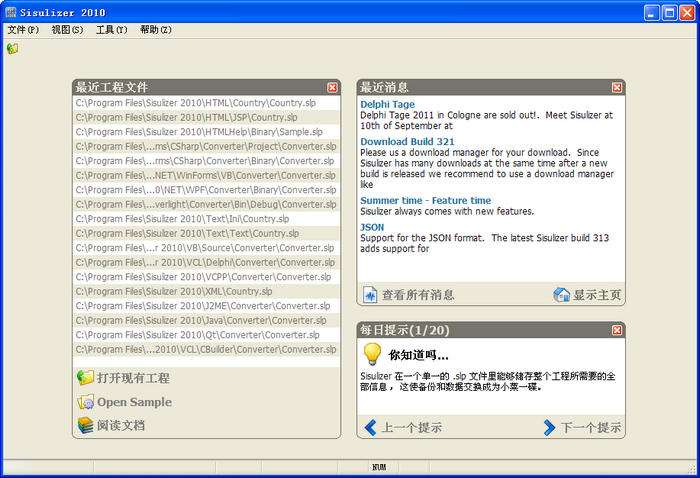Select VB\Source\Converter\Converter.slp entry
Image resolution: width=700 pixels, height=478 pixels.
[206, 248]
